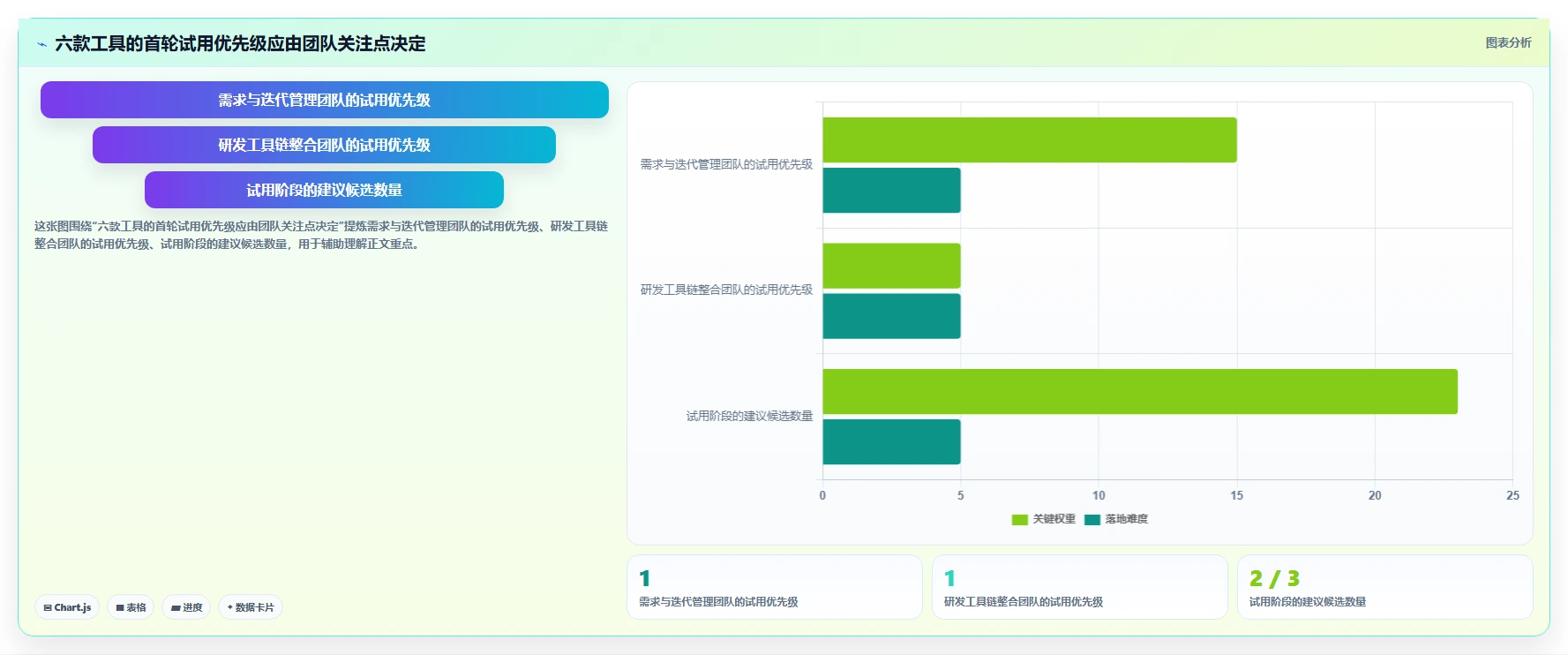Click teal 落地难度 bar for 研发工具链整合团队
Viewport: 1568px width, 655px height.
pos(891,316)
